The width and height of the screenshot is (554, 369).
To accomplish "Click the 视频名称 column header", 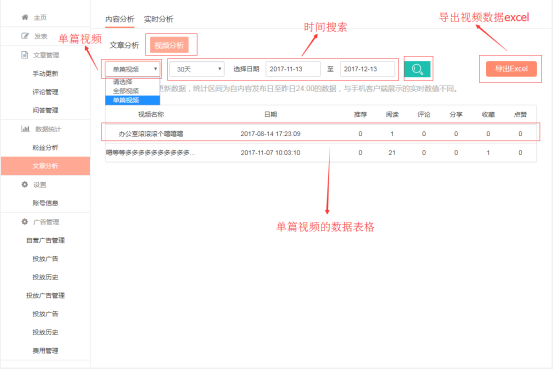I will (x=151, y=114).
